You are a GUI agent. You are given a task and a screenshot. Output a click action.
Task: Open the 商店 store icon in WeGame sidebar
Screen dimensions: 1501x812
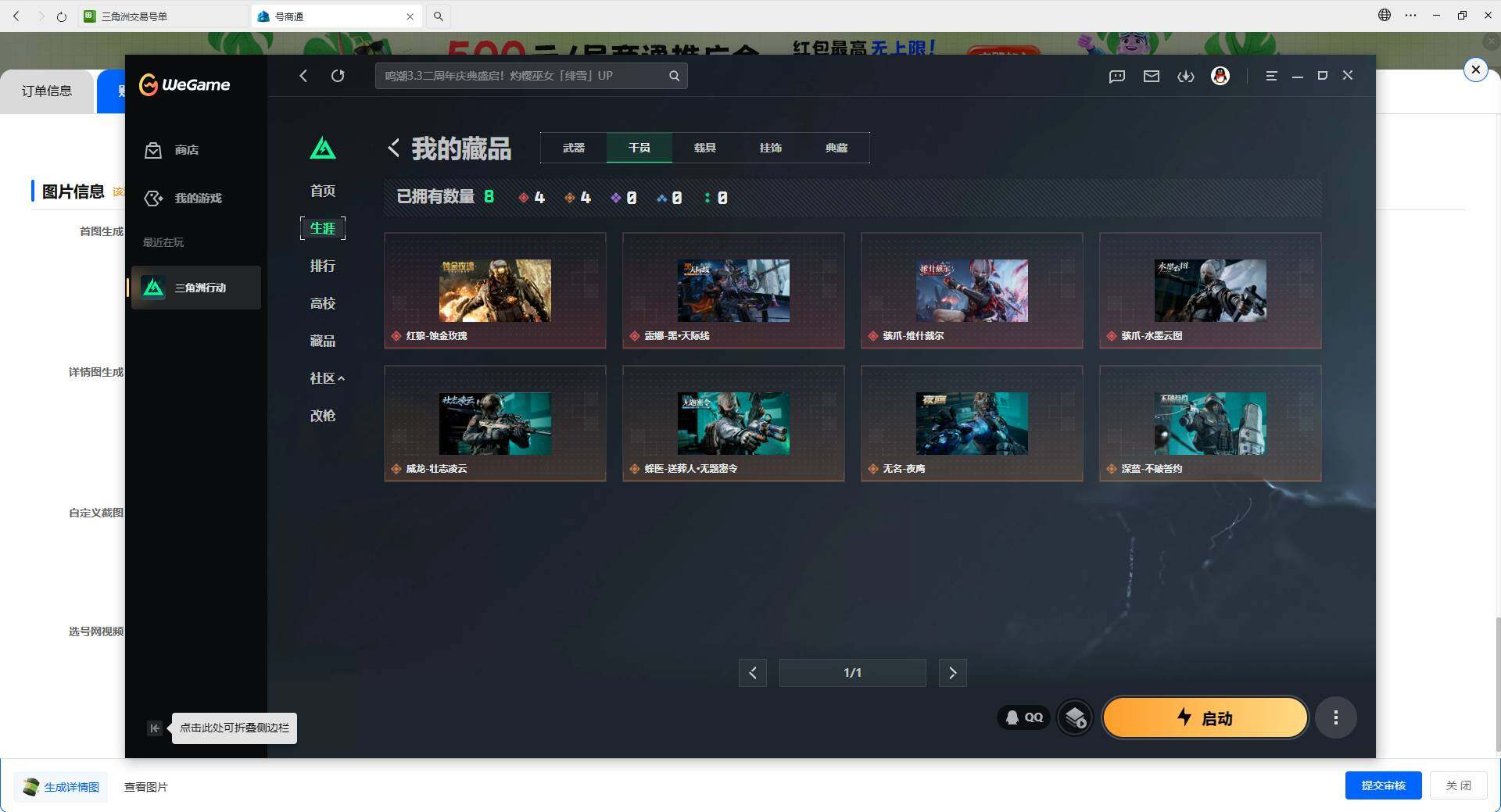pyautogui.click(x=153, y=150)
